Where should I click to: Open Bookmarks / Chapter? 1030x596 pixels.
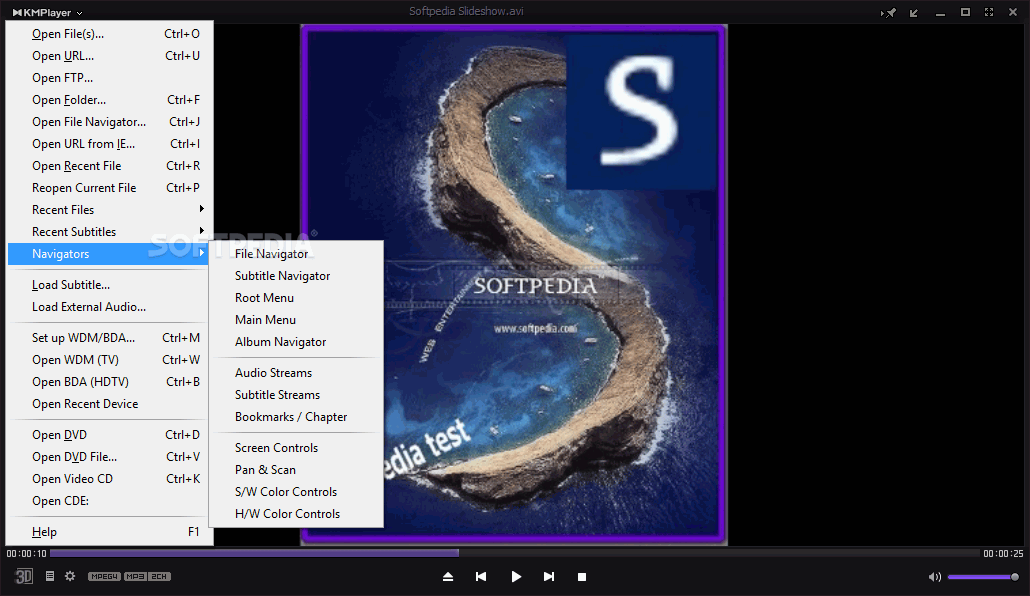(x=296, y=417)
